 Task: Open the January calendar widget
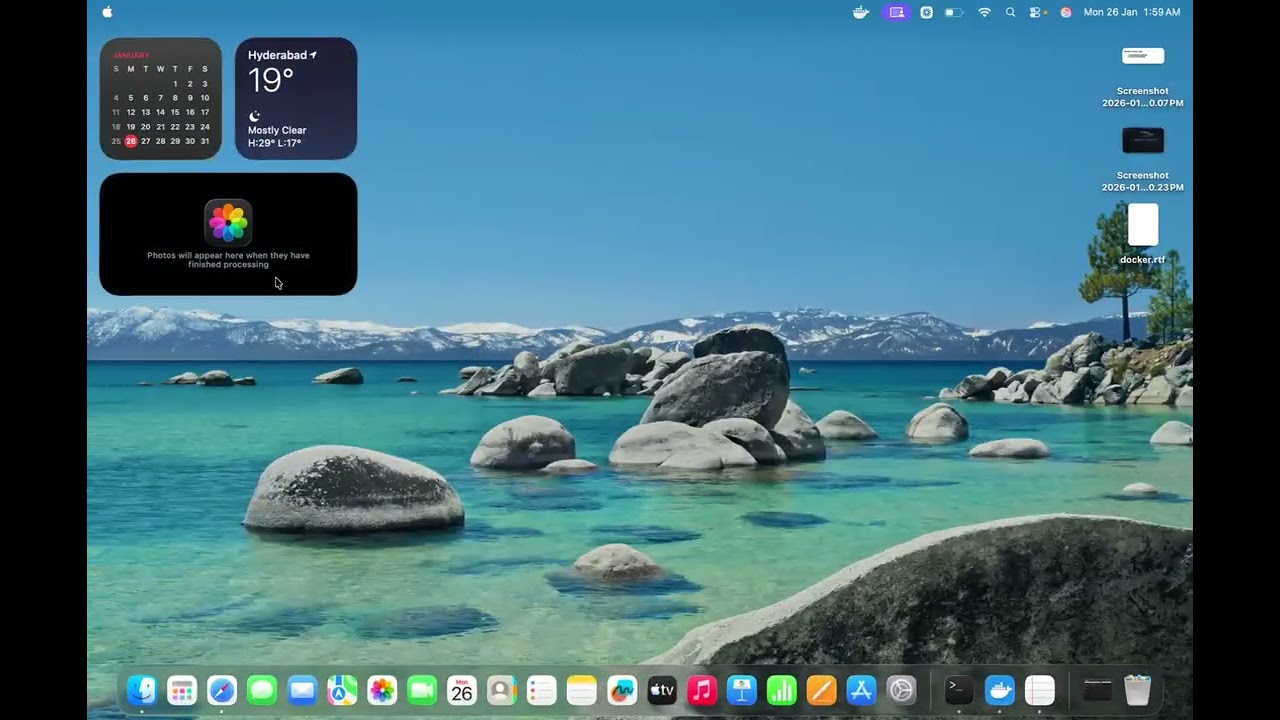pos(160,98)
